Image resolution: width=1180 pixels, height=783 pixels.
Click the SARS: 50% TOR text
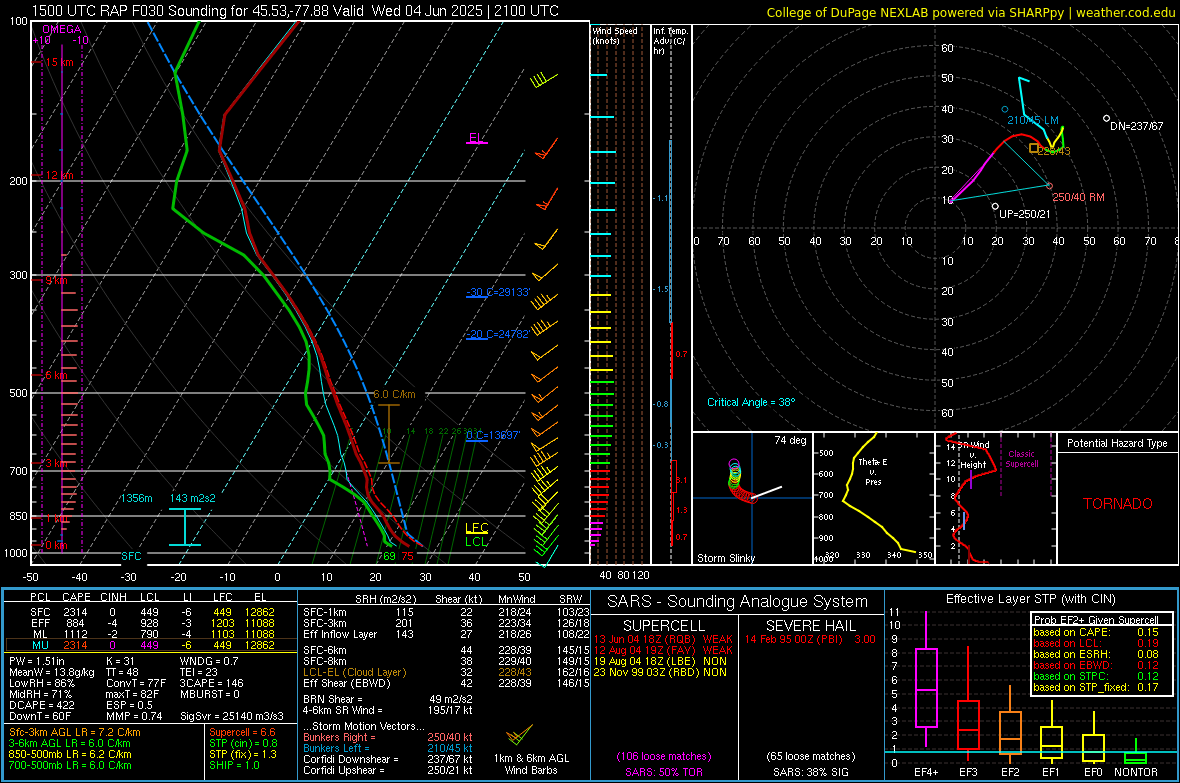coord(663,772)
